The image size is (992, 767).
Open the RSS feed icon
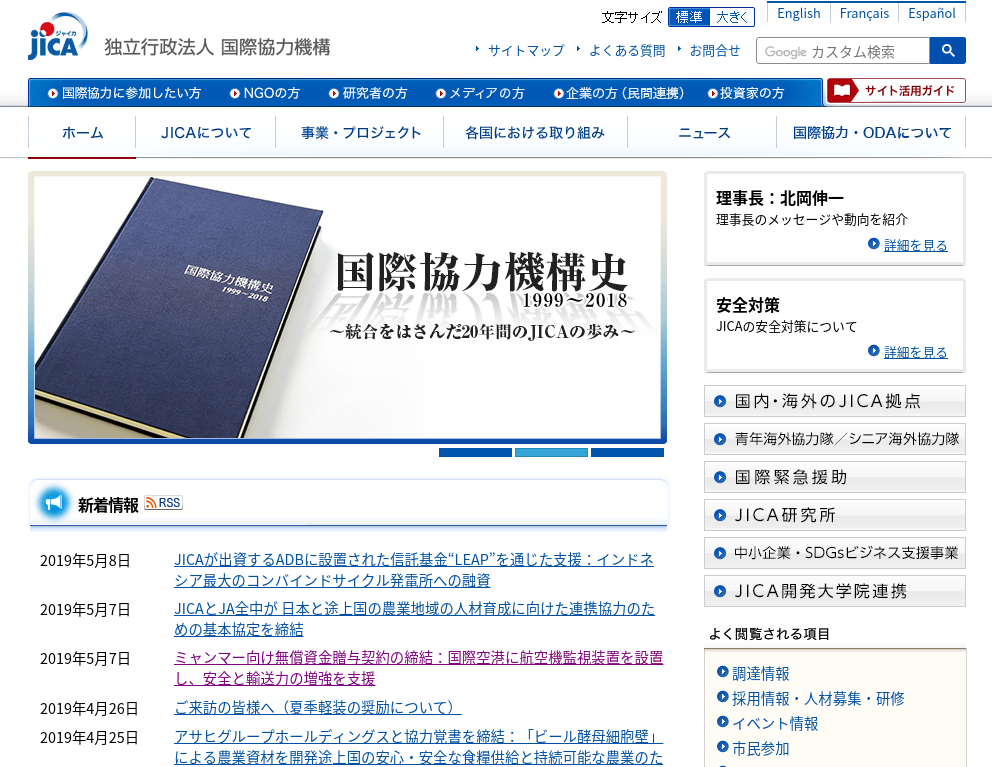[163, 503]
